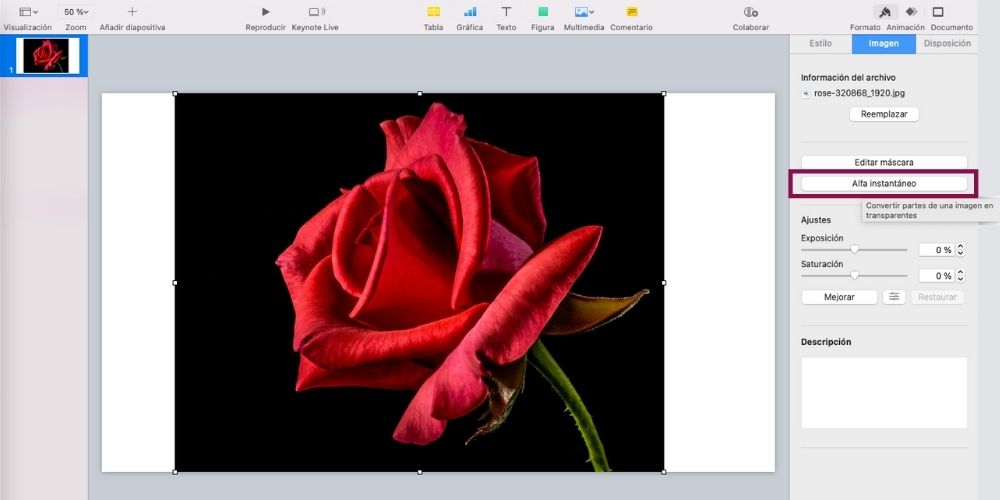Viewport: 1000px width, 500px height.
Task: Click the Saturación stepper arrows
Action: [960, 276]
